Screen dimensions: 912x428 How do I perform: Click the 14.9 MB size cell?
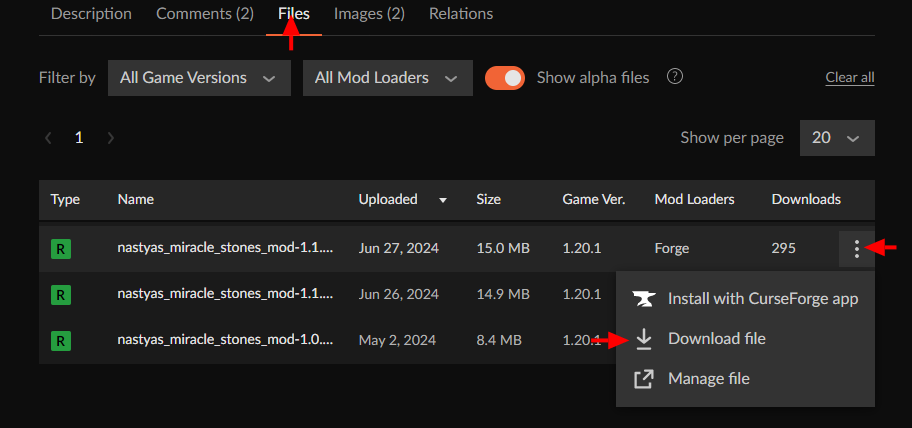click(503, 295)
